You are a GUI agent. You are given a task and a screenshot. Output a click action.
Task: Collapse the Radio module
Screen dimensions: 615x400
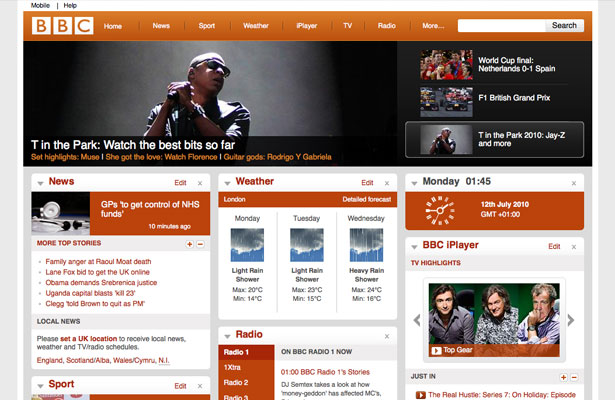(x=227, y=336)
